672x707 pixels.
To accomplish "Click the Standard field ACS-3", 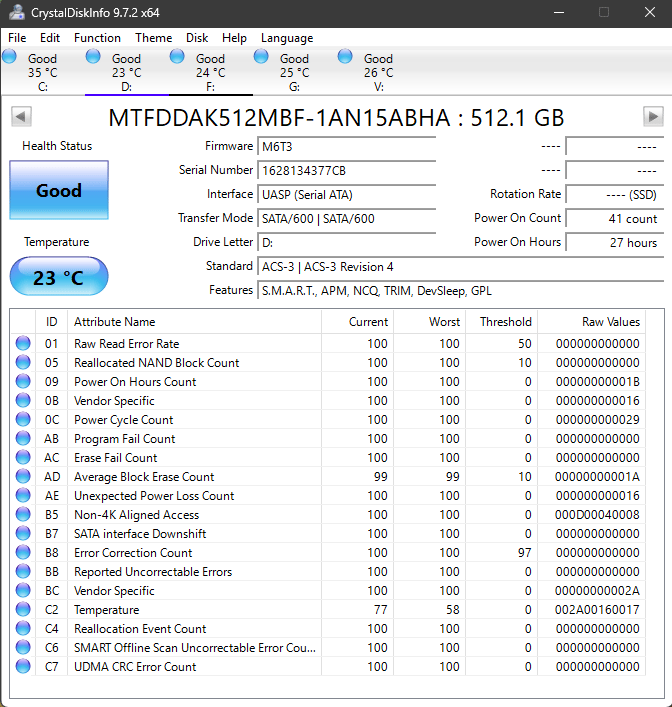I will [x=460, y=266].
